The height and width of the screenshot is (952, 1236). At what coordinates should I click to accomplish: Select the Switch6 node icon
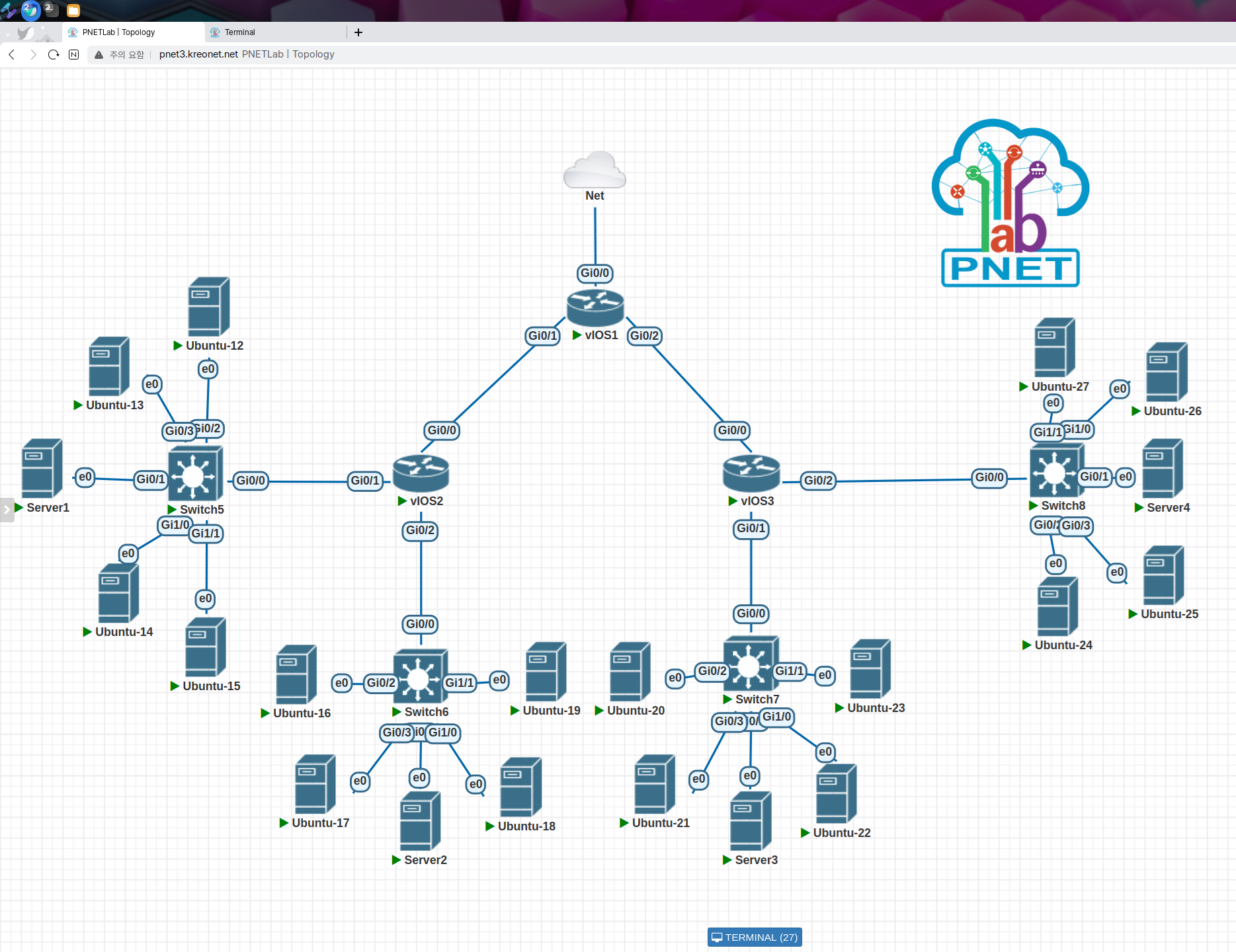421,676
